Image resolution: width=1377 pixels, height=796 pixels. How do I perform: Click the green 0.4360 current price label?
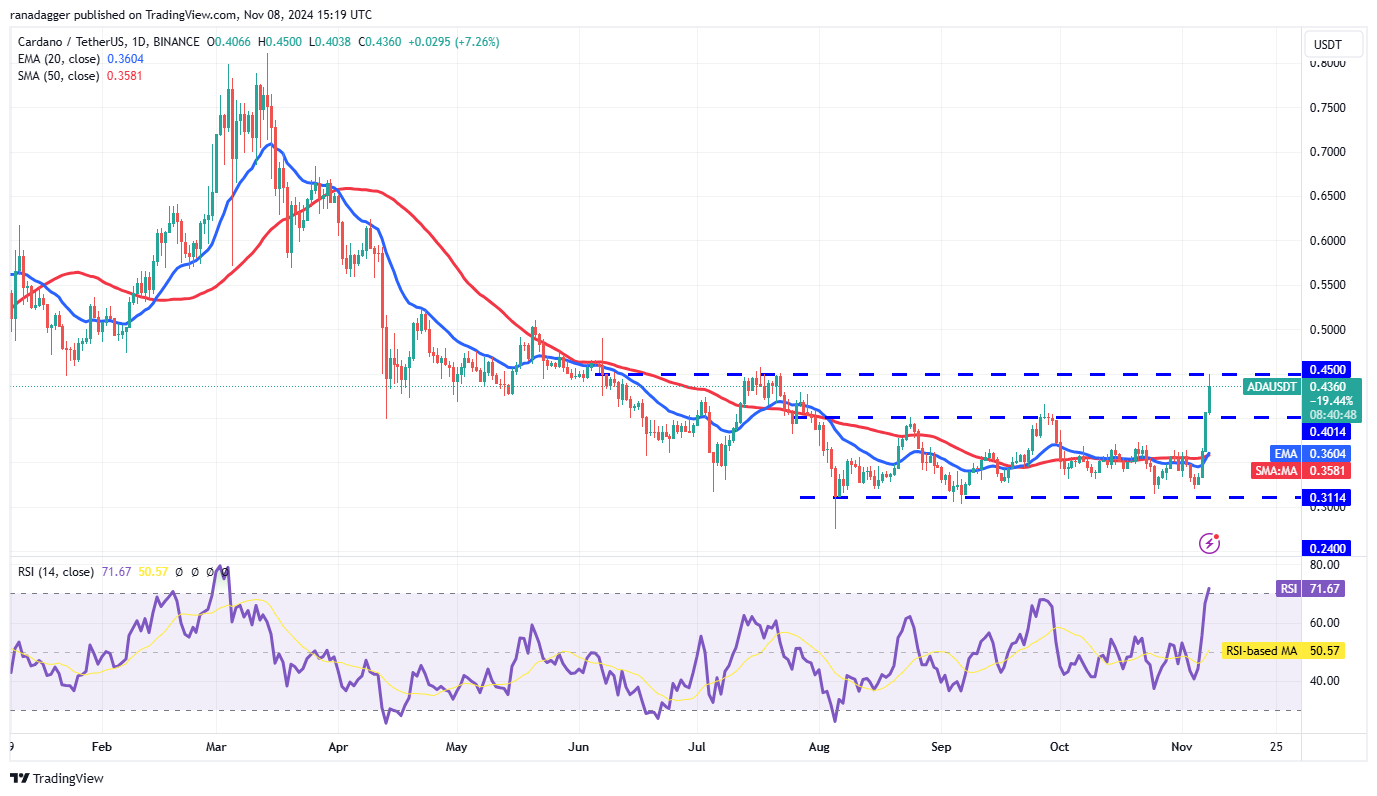click(x=1329, y=387)
